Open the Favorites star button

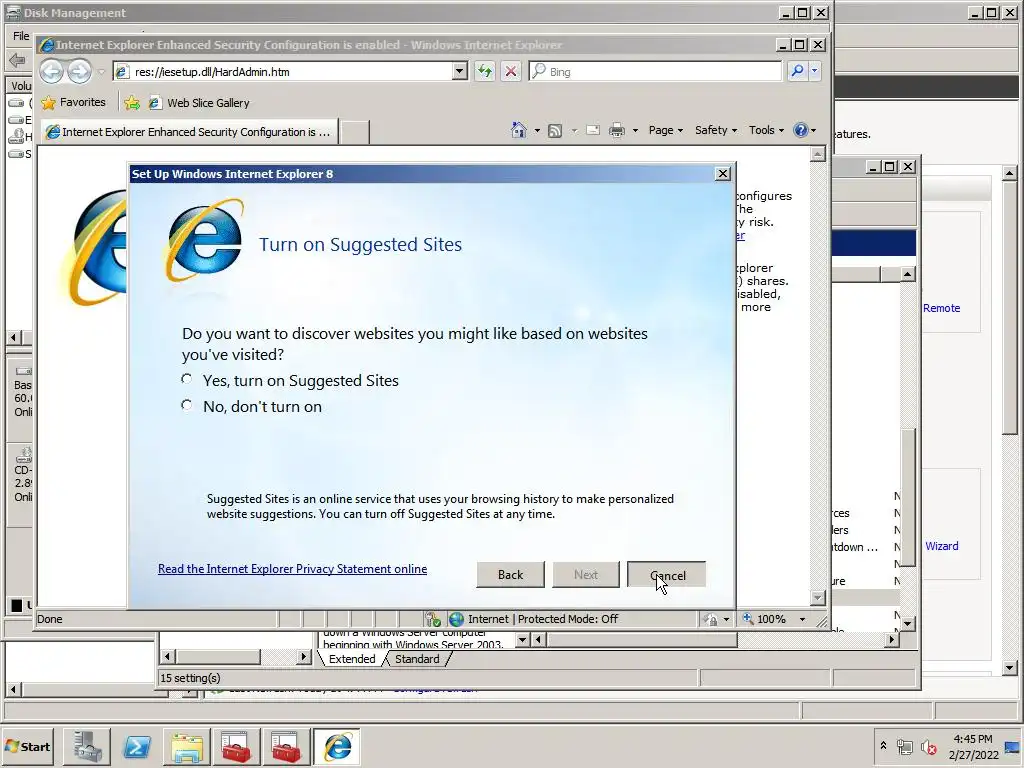pos(72,103)
